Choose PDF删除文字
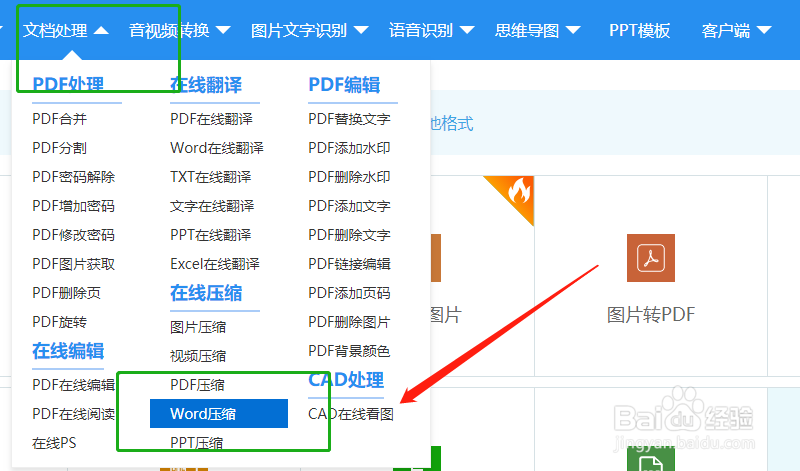Viewport: 800px width, 471px height. pyautogui.click(x=349, y=235)
